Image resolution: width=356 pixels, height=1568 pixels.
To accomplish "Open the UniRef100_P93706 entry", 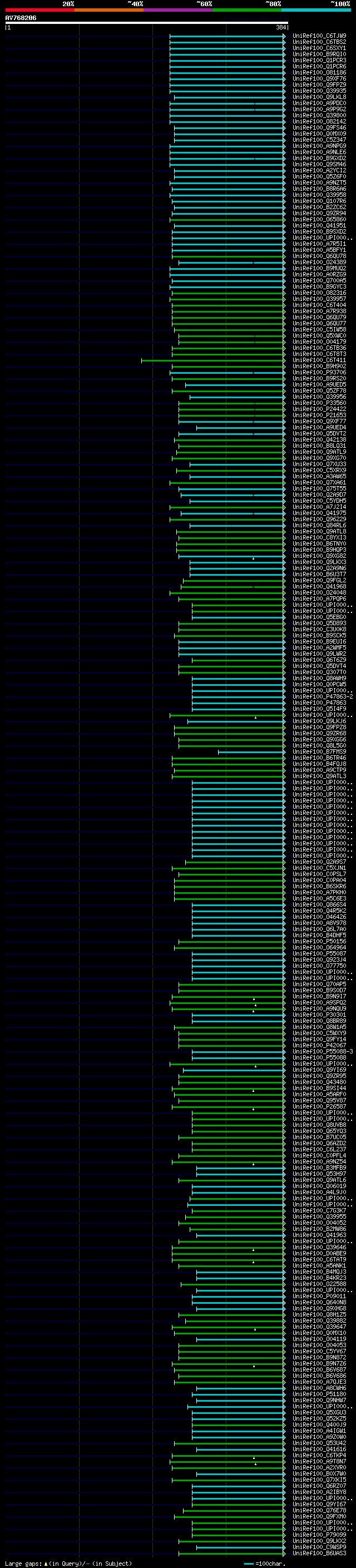I will point(319,373).
